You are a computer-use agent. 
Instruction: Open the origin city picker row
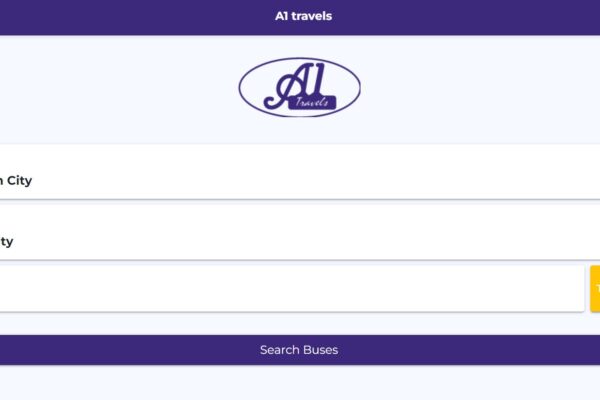[300, 172]
